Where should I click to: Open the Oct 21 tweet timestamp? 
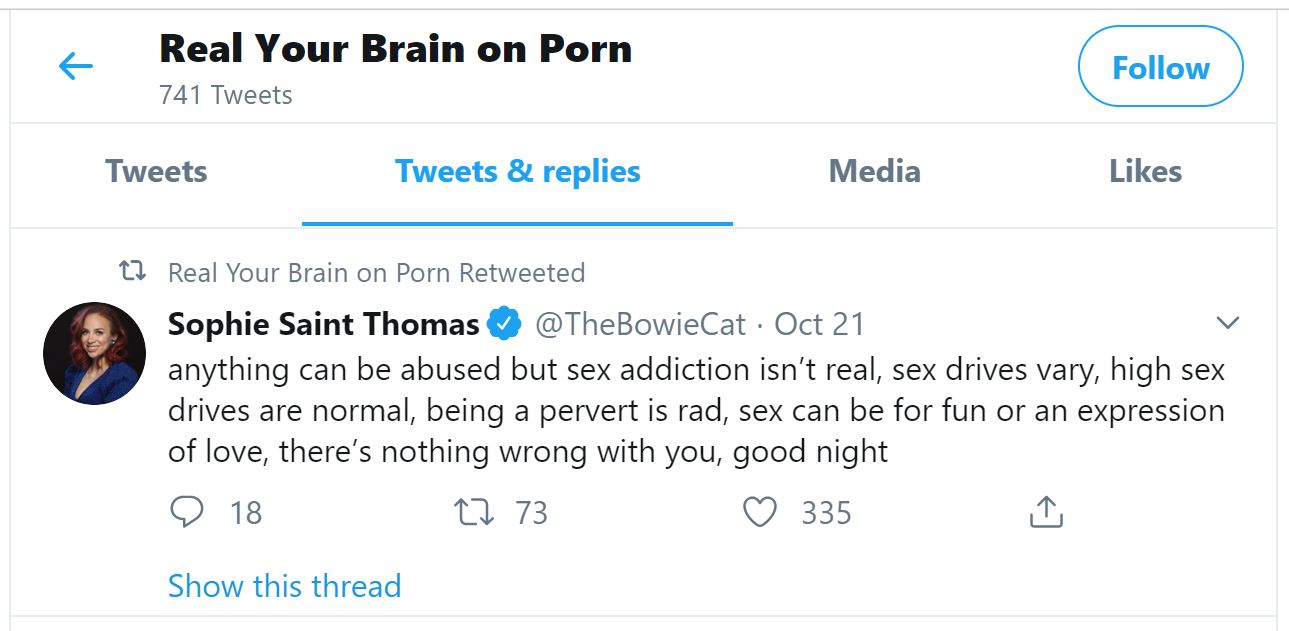(x=819, y=324)
